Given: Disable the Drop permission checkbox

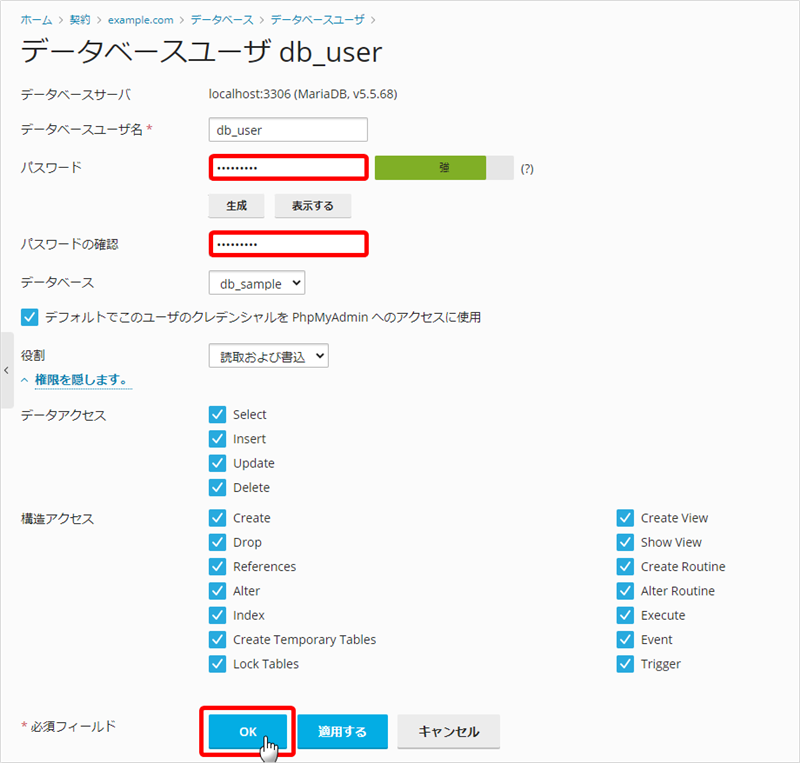Looking at the screenshot, I should click(x=217, y=542).
